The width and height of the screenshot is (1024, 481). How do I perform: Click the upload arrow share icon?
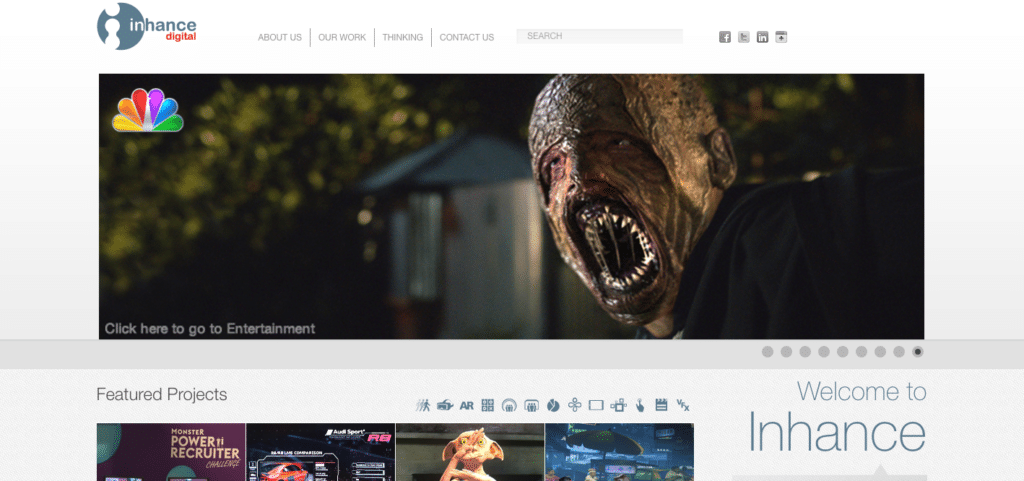point(781,37)
